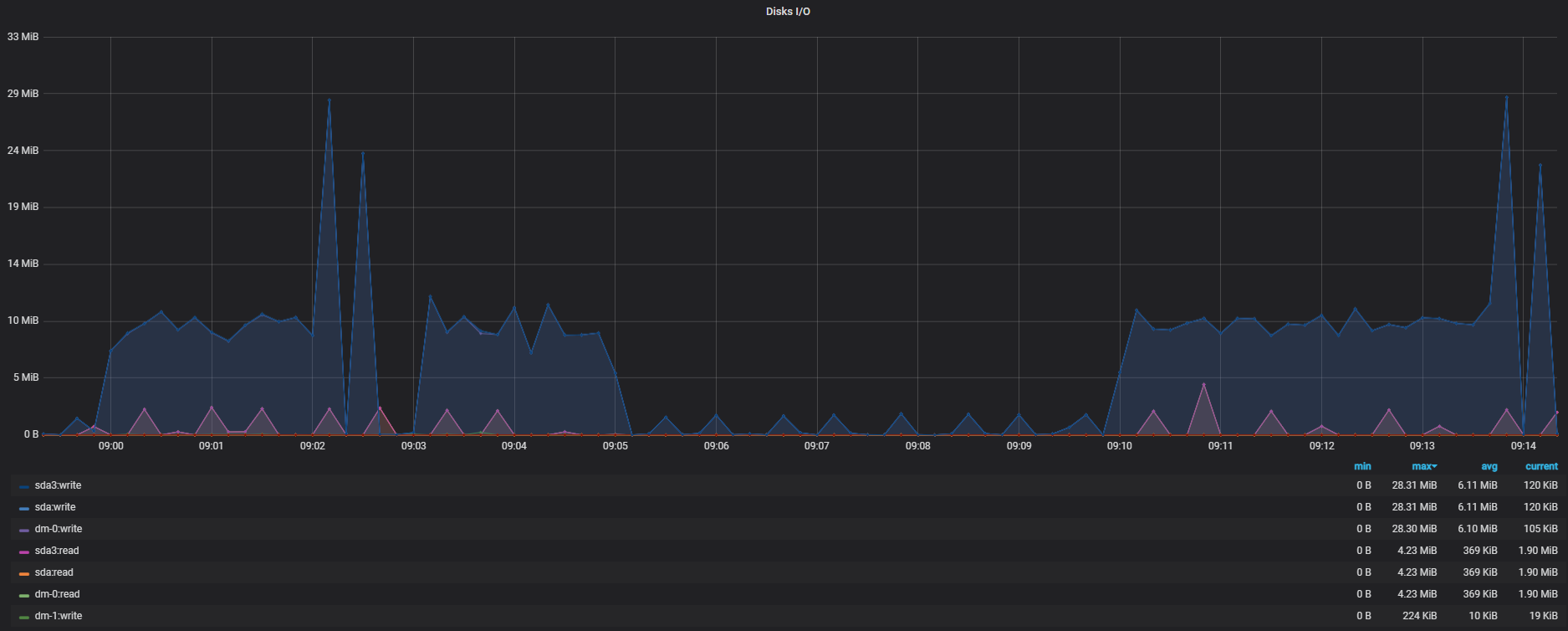Open color picker for dm-1:write series swatch
The image size is (1568, 631).
(x=24, y=617)
